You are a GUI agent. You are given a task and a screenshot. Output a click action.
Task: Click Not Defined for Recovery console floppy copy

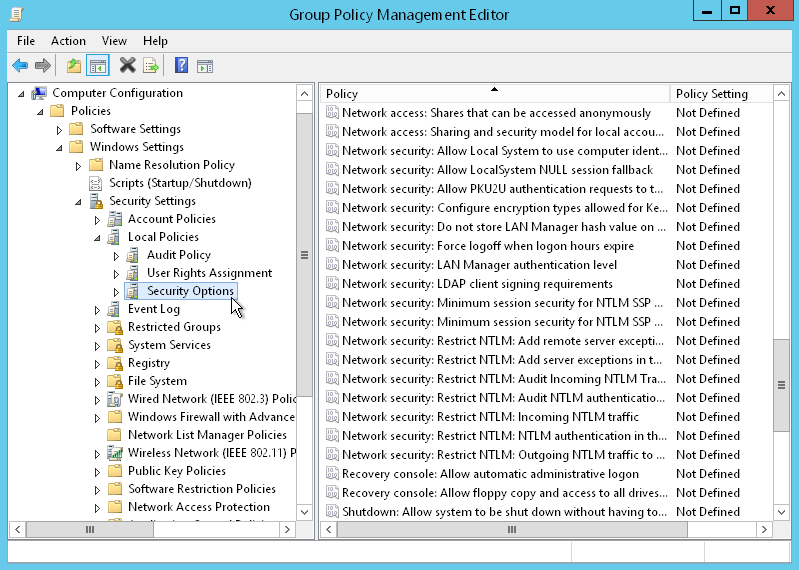708,493
